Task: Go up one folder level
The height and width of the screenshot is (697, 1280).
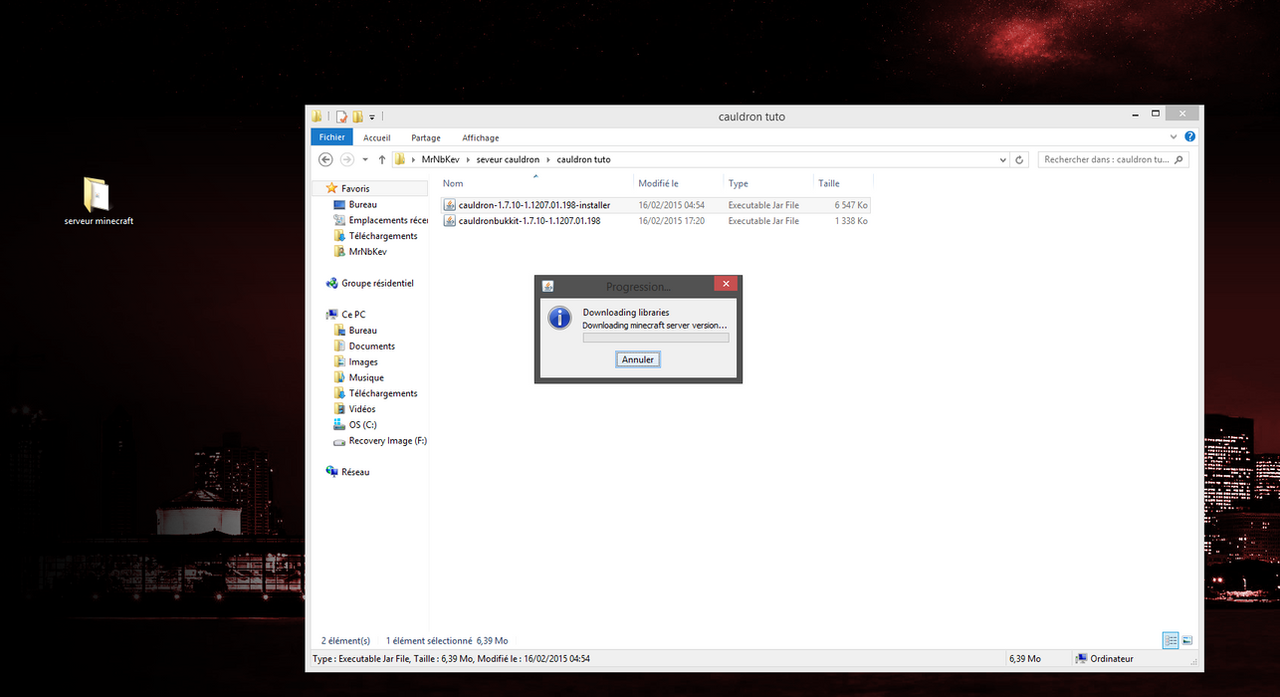Action: click(x=382, y=159)
